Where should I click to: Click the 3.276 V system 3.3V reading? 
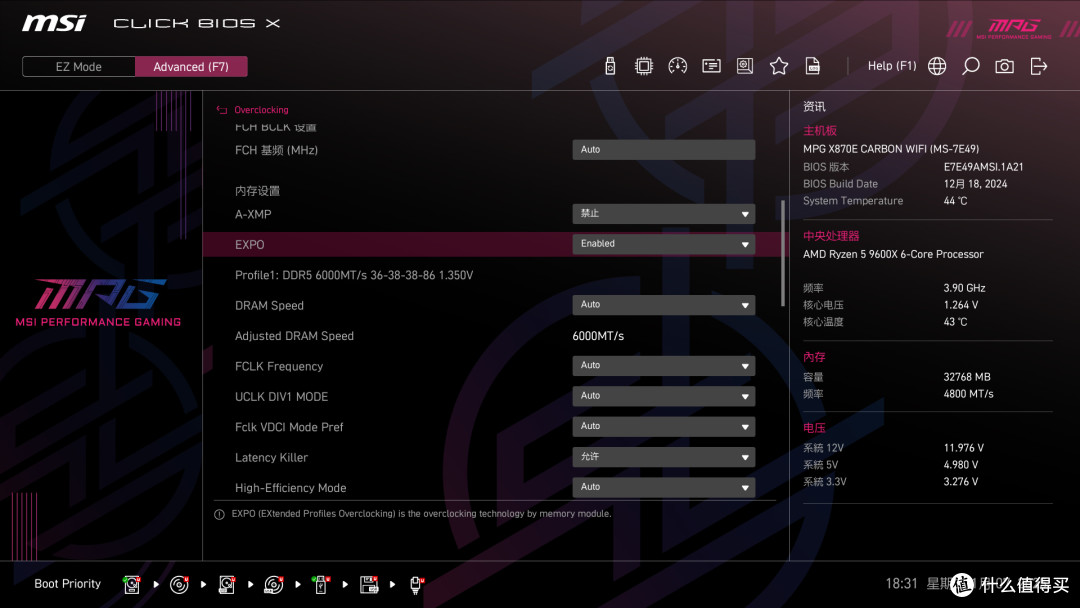tap(960, 481)
